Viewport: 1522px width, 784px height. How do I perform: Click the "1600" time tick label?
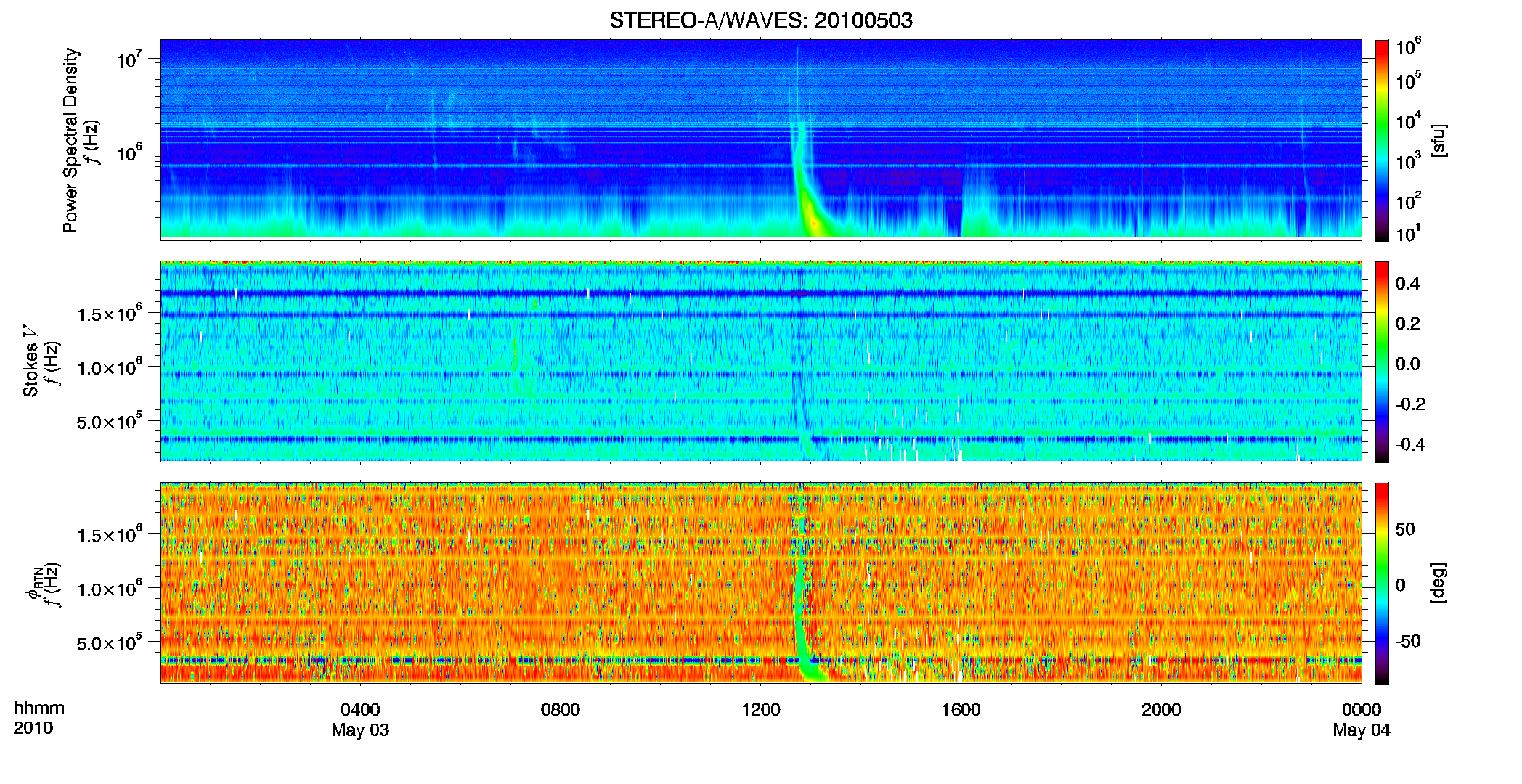tap(961, 709)
